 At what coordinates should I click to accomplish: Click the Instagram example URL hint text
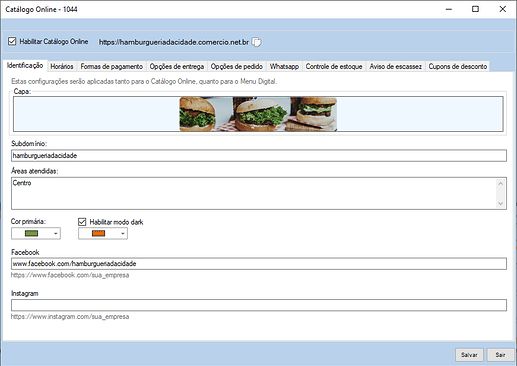coord(70,316)
